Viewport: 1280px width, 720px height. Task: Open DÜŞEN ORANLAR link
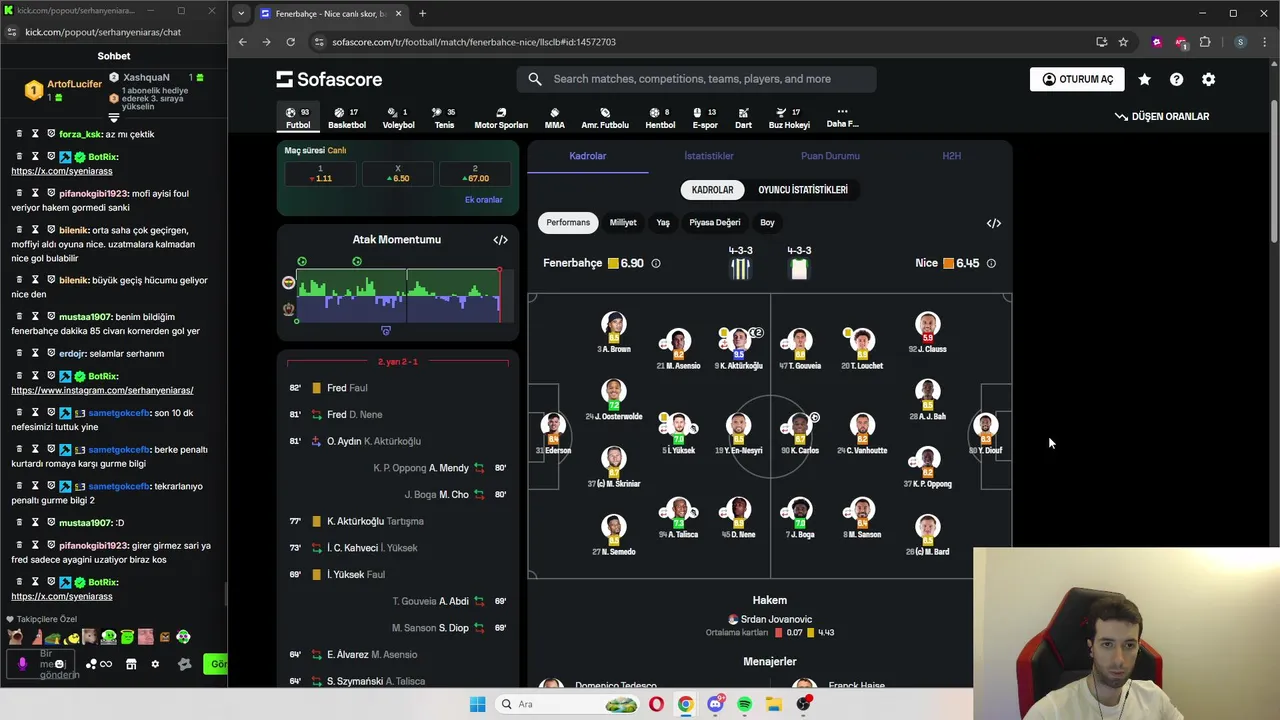pos(1162,116)
